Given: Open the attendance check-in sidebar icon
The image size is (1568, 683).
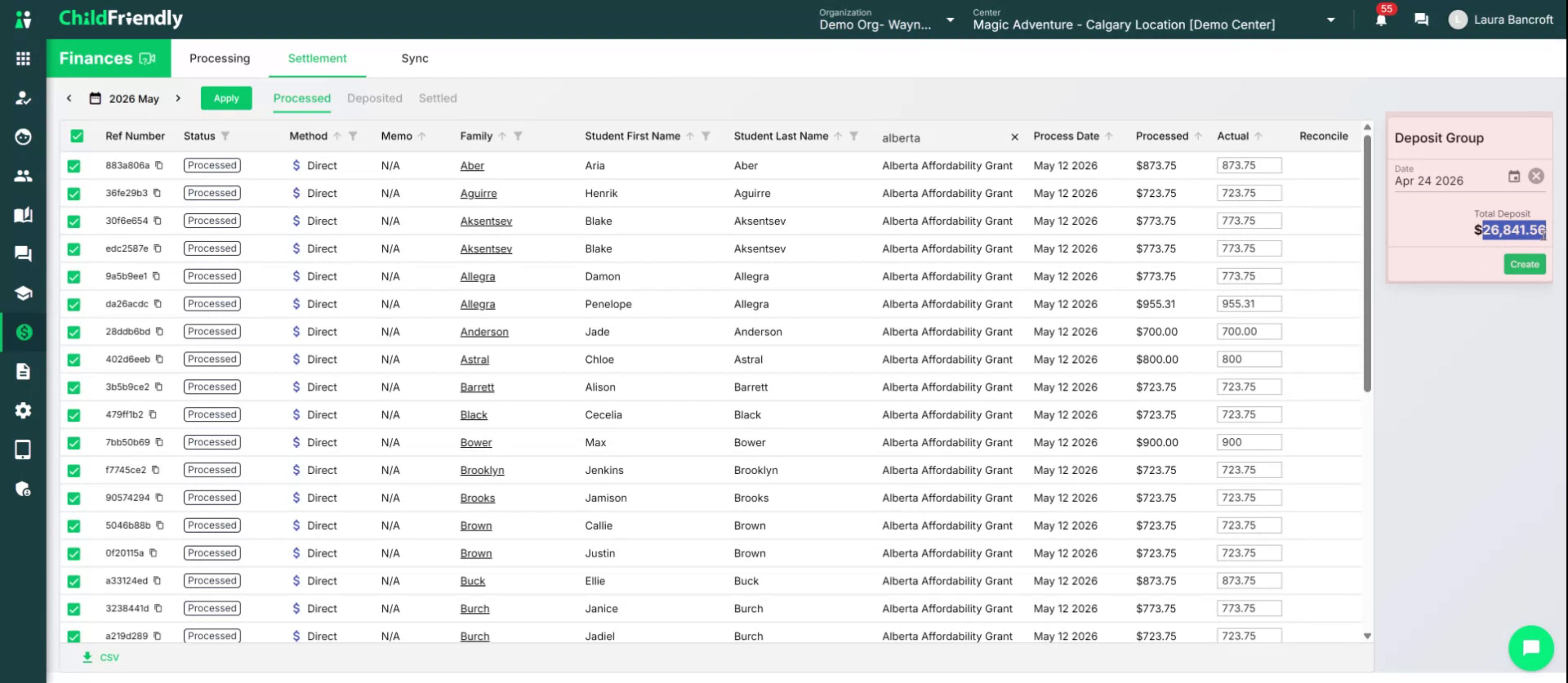Looking at the screenshot, I should (x=23, y=98).
